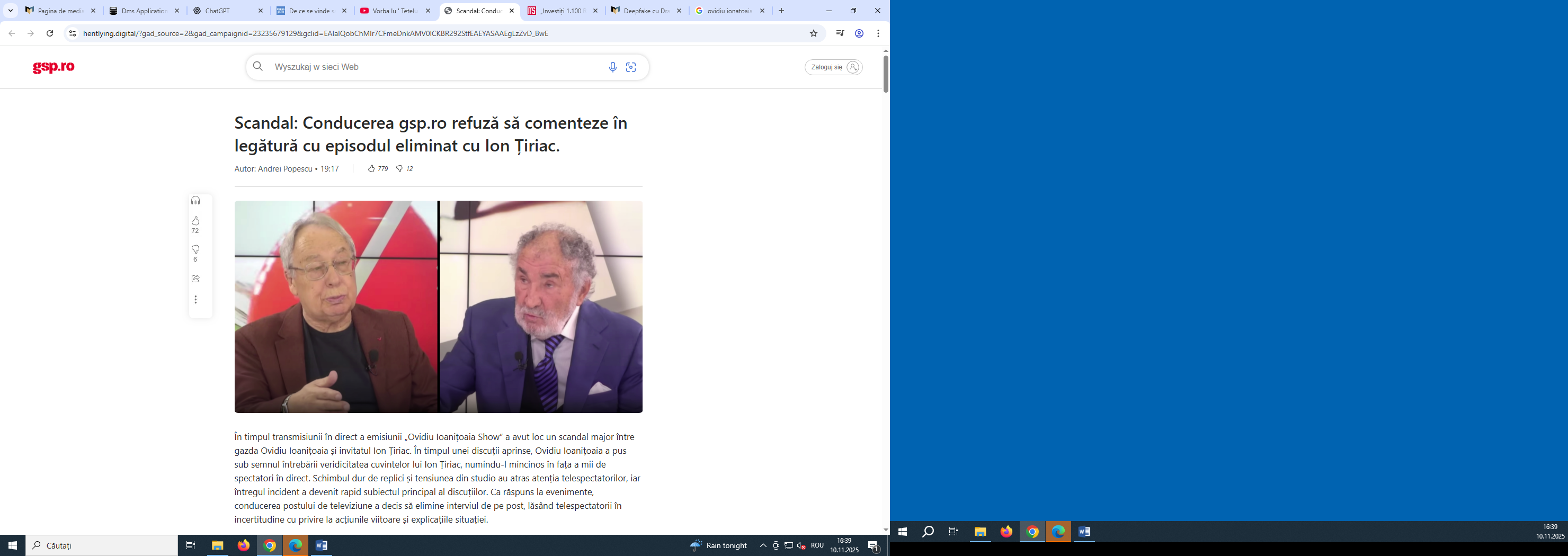Click the gsp.ro logo link
This screenshot has width=1568, height=556.
(x=54, y=67)
